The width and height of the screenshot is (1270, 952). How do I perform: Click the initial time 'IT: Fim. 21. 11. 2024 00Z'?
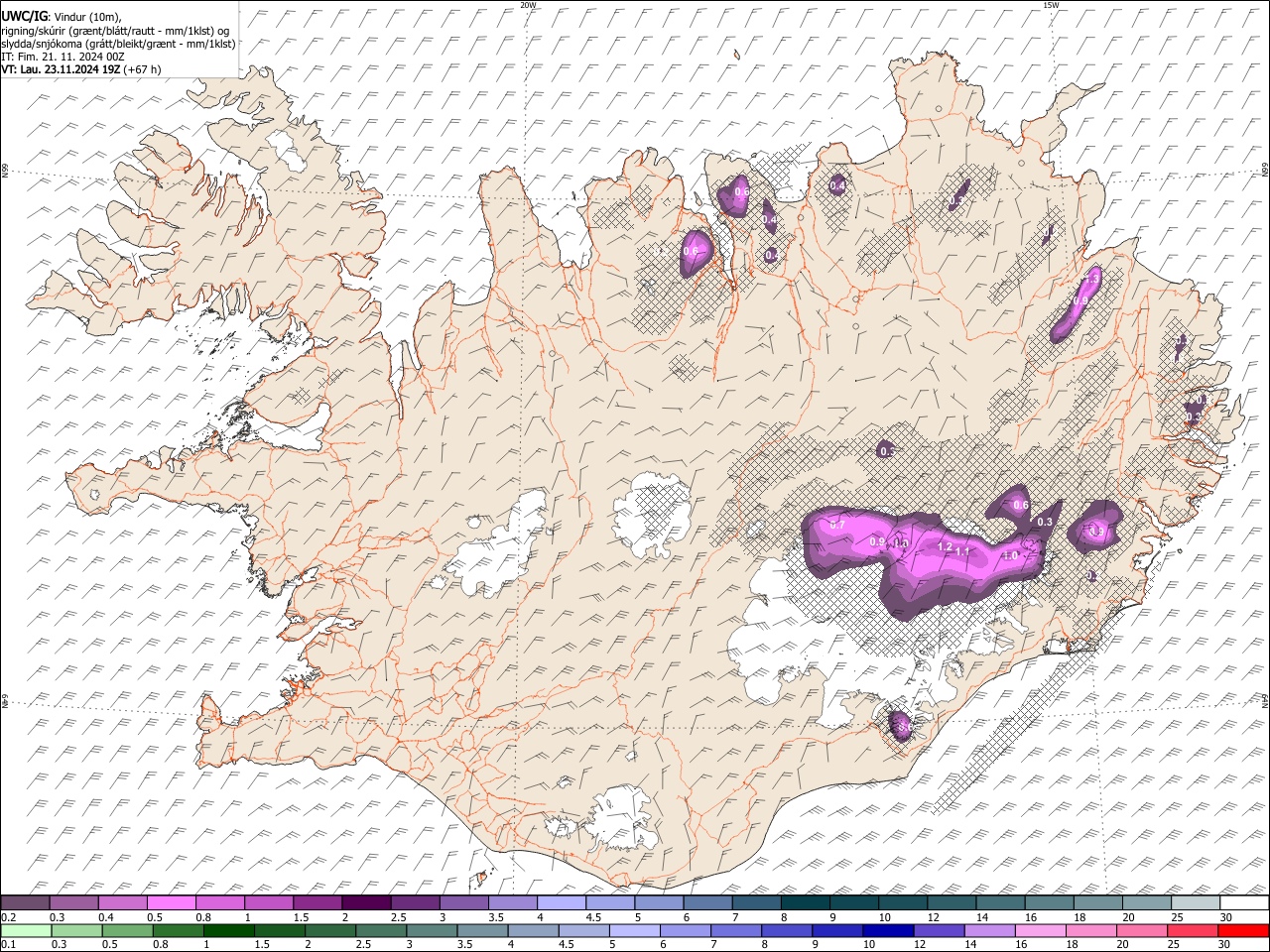[x=63, y=57]
